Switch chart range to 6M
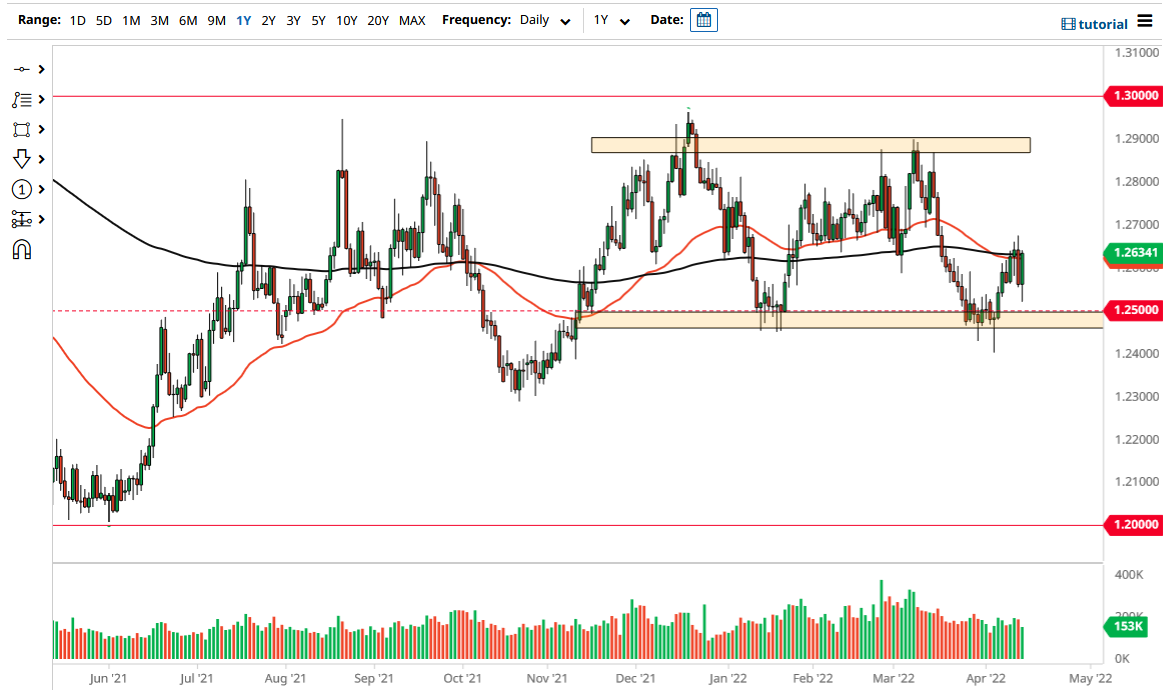 click(x=186, y=19)
